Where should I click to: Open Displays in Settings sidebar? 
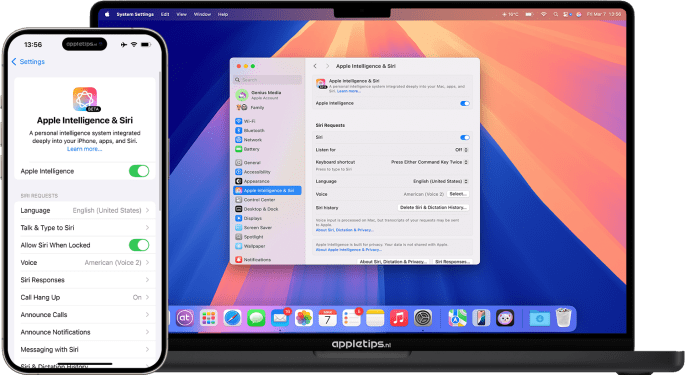(267, 218)
